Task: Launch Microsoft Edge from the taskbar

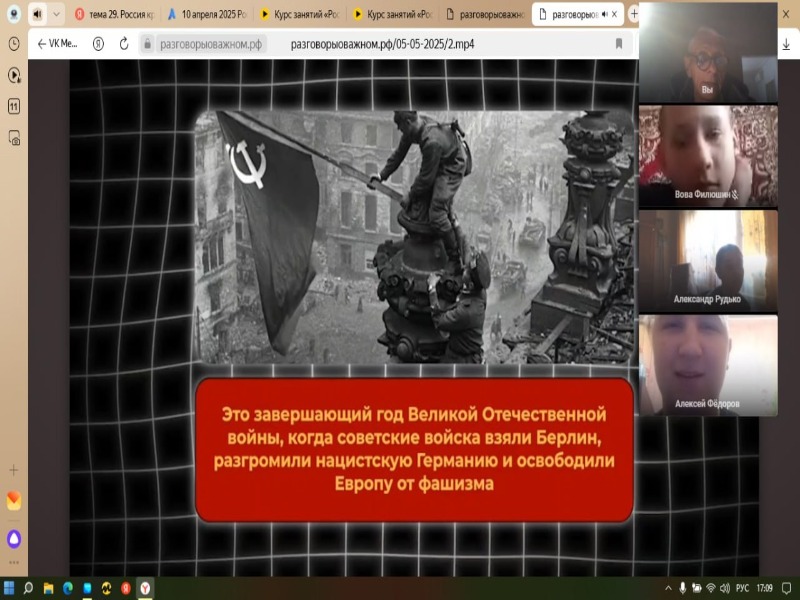Action: pyautogui.click(x=68, y=588)
